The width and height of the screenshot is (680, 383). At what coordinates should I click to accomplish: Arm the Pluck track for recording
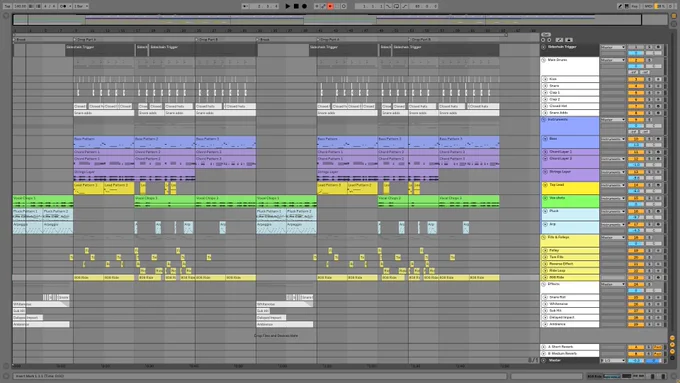[x=658, y=211]
